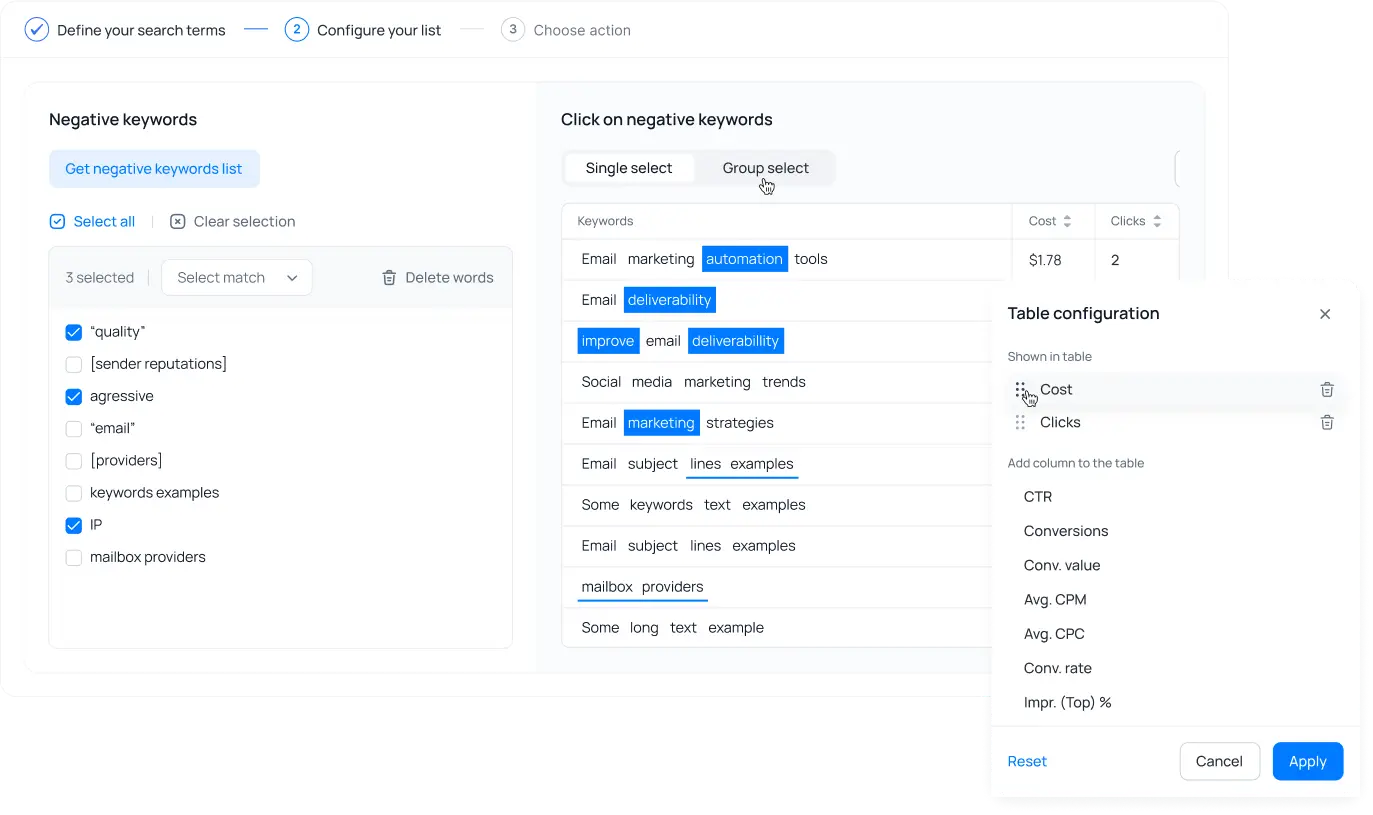Add Conv. value column
Screen dimensions: 1373x815
pyautogui.click(x=1062, y=565)
